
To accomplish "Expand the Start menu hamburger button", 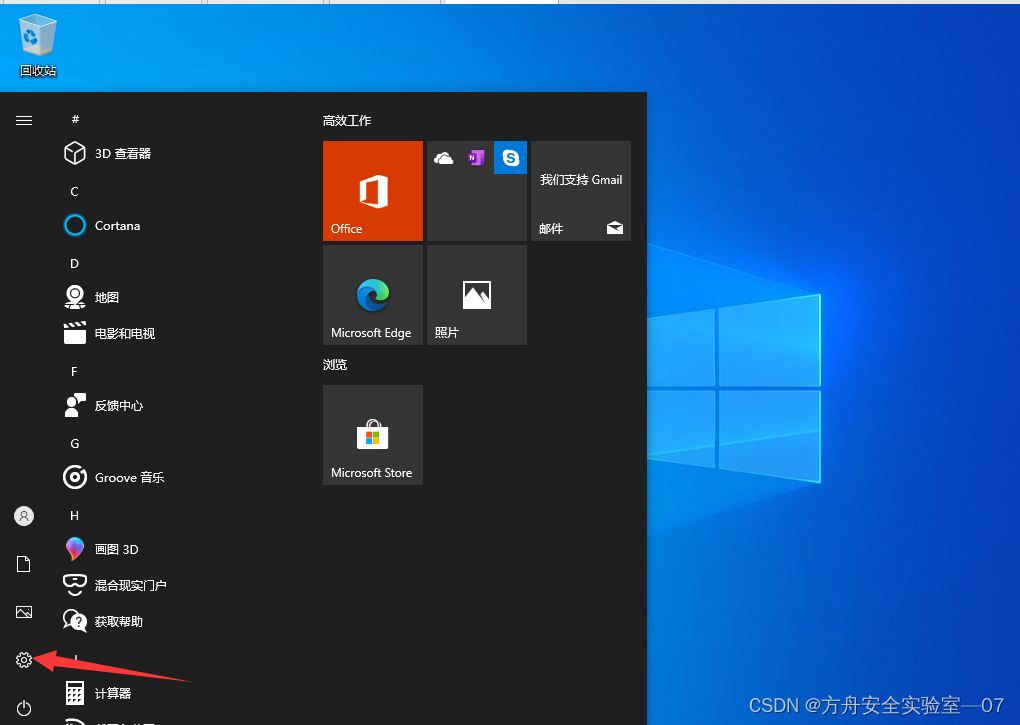I will tap(24, 120).
